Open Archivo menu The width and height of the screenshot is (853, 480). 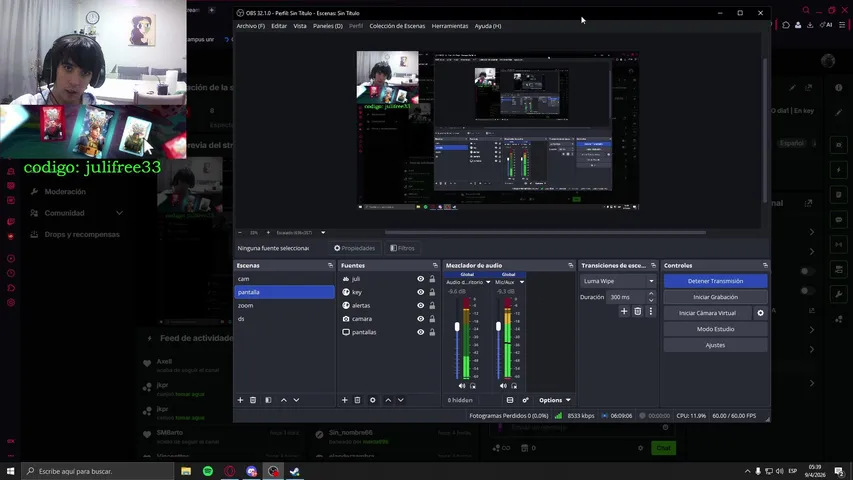click(x=251, y=26)
